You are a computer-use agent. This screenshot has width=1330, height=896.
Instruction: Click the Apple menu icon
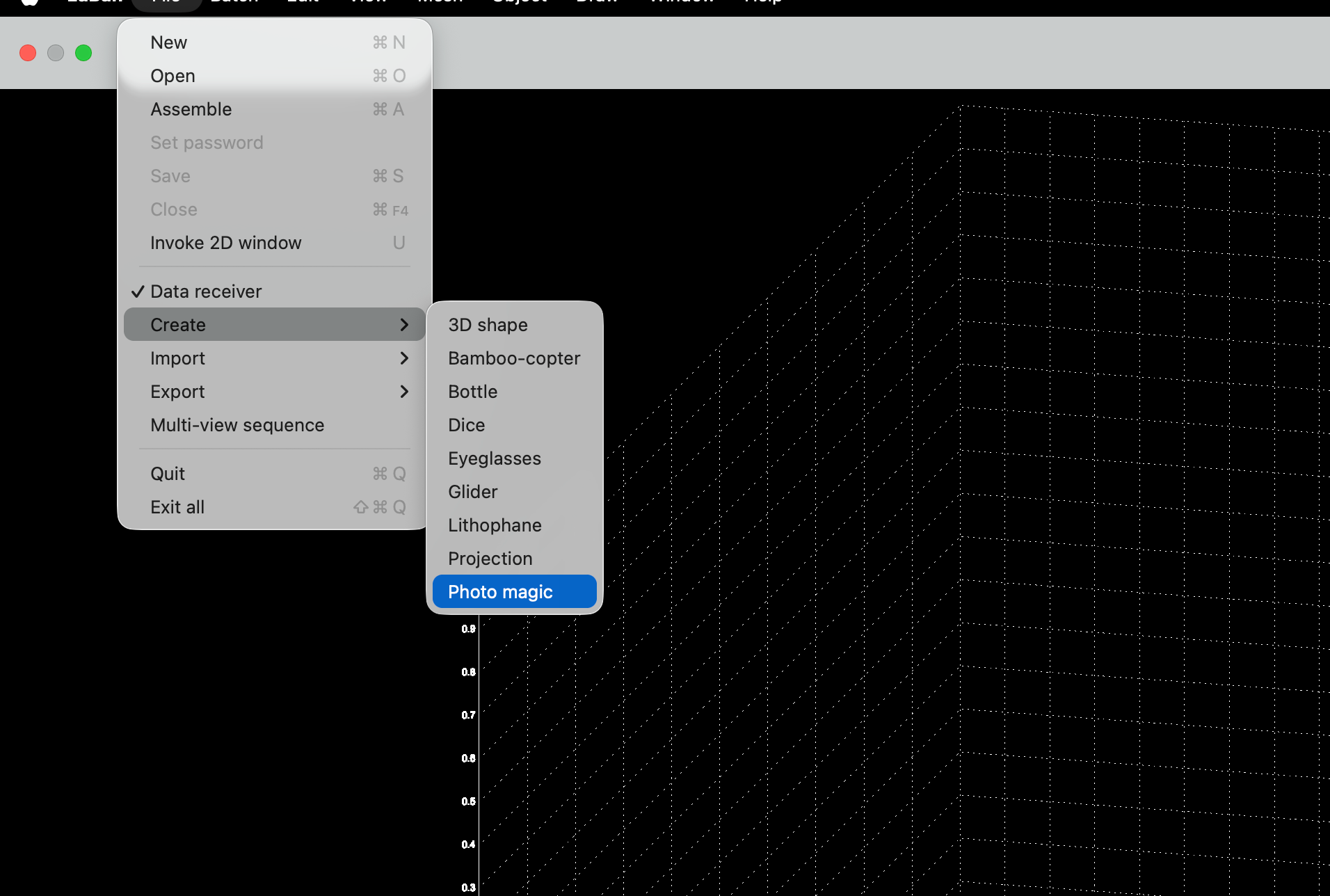coord(29,1)
